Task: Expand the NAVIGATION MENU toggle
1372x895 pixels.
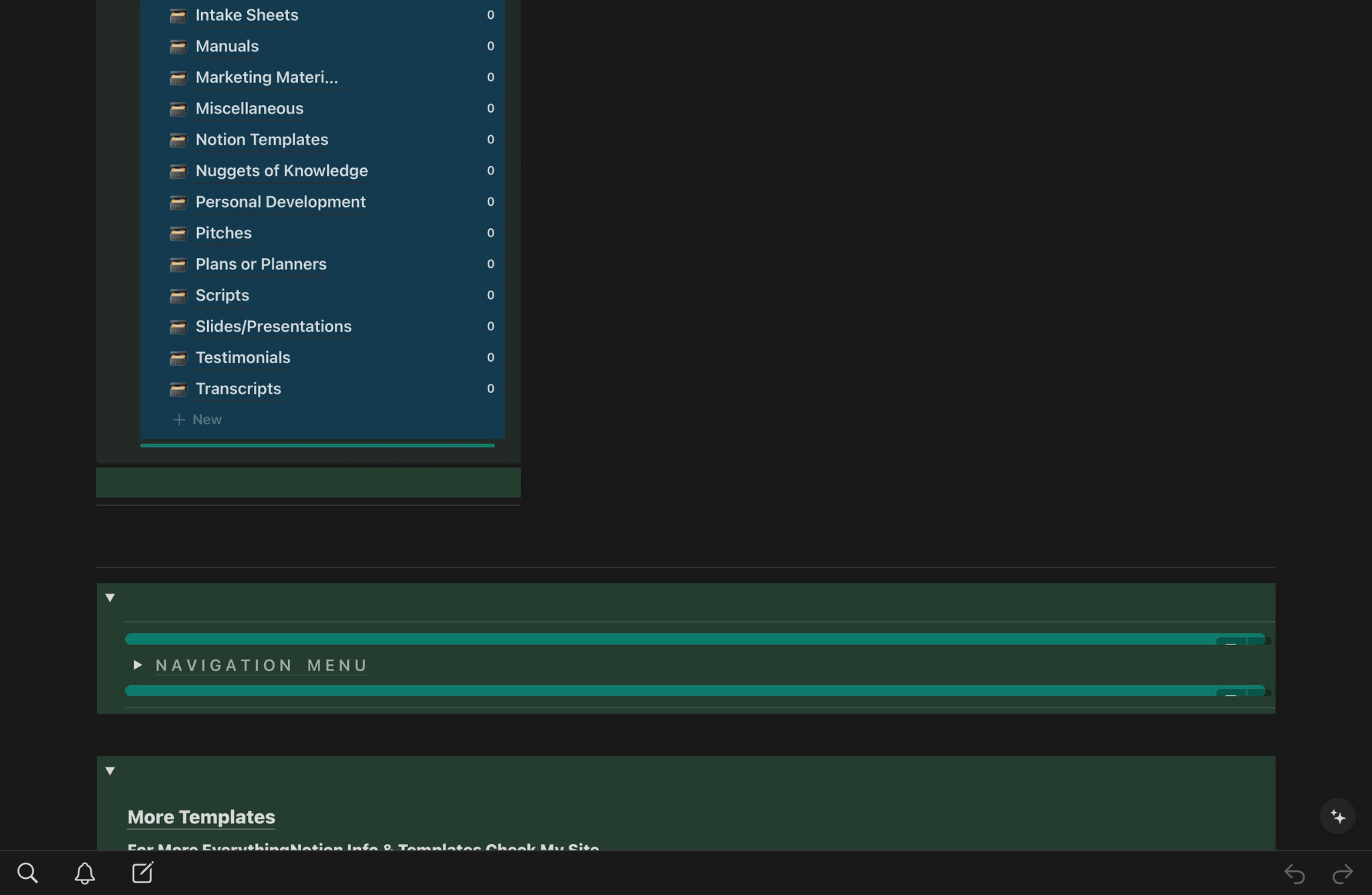Action: pos(137,665)
